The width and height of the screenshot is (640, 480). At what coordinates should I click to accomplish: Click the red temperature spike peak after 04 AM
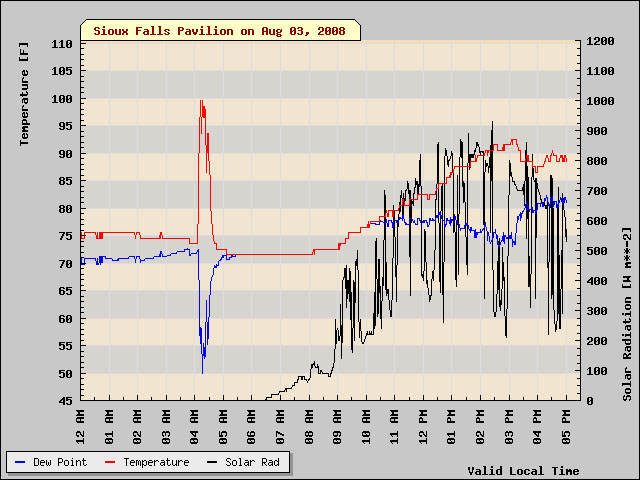201,101
